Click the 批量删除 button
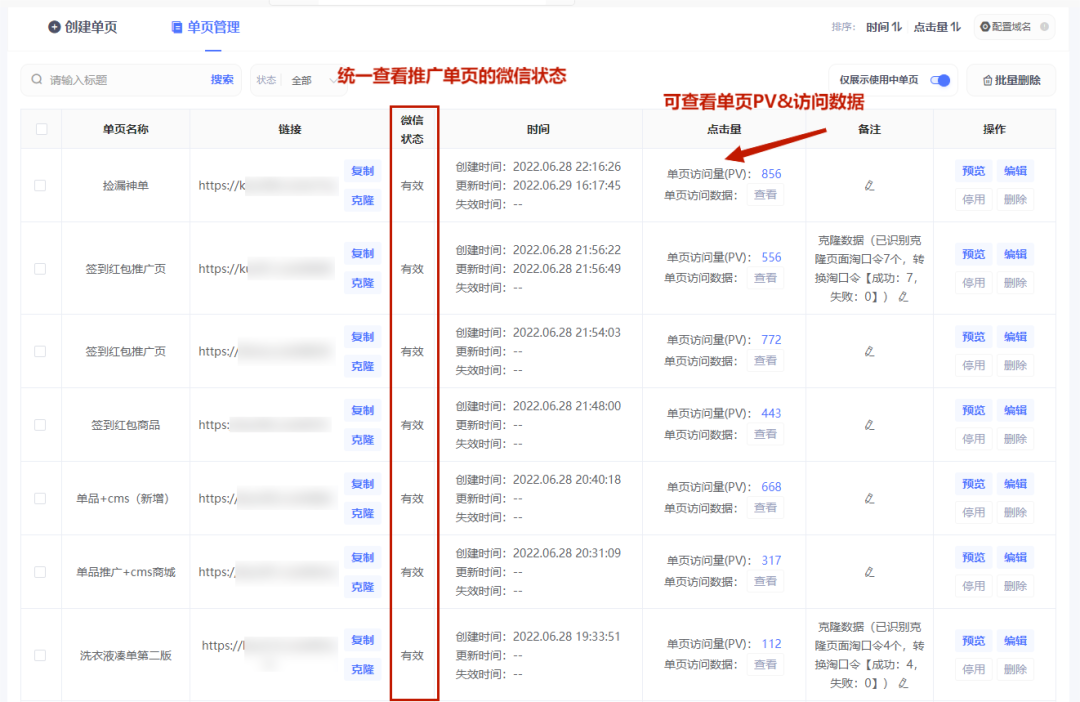The image size is (1080, 702). pos(1011,80)
